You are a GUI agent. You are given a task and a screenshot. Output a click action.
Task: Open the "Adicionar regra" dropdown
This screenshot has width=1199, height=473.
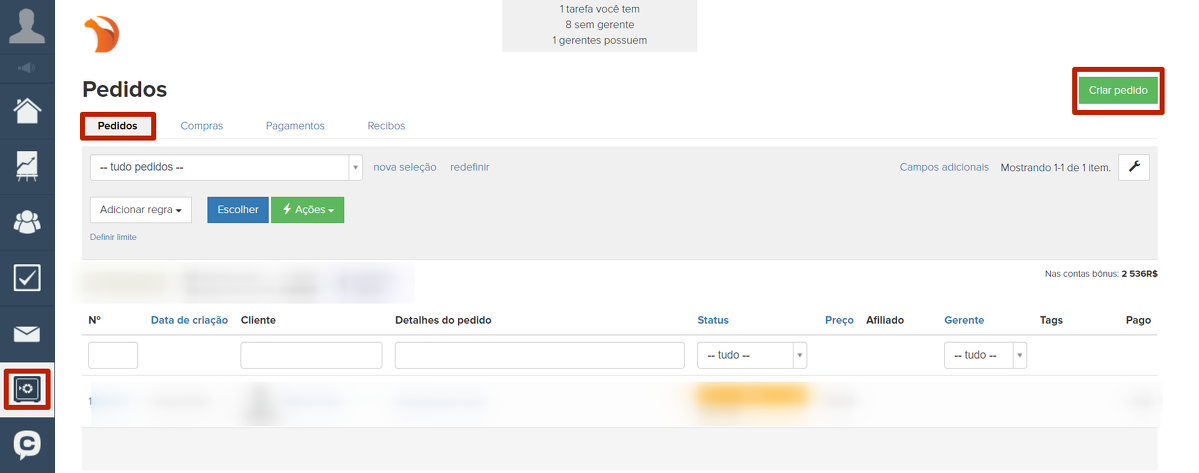pos(140,210)
